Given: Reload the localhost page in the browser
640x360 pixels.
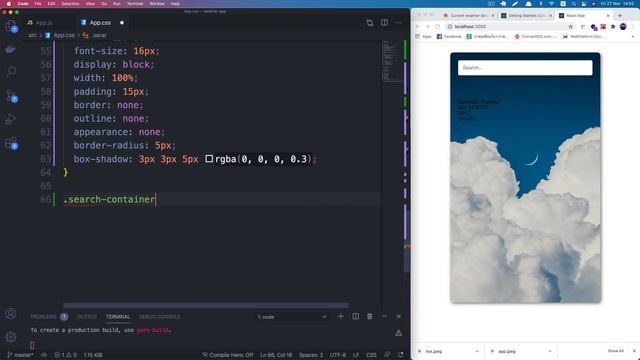Looking at the screenshot, I should click(x=438, y=27).
